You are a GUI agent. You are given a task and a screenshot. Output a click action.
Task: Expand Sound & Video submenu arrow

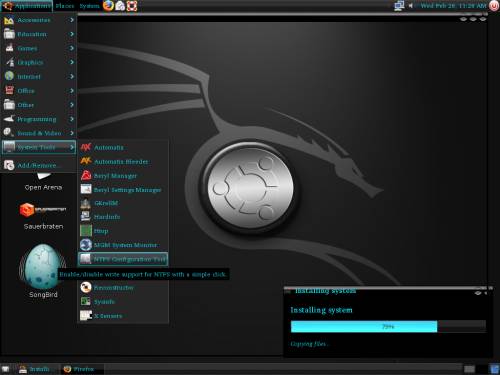tap(72, 133)
